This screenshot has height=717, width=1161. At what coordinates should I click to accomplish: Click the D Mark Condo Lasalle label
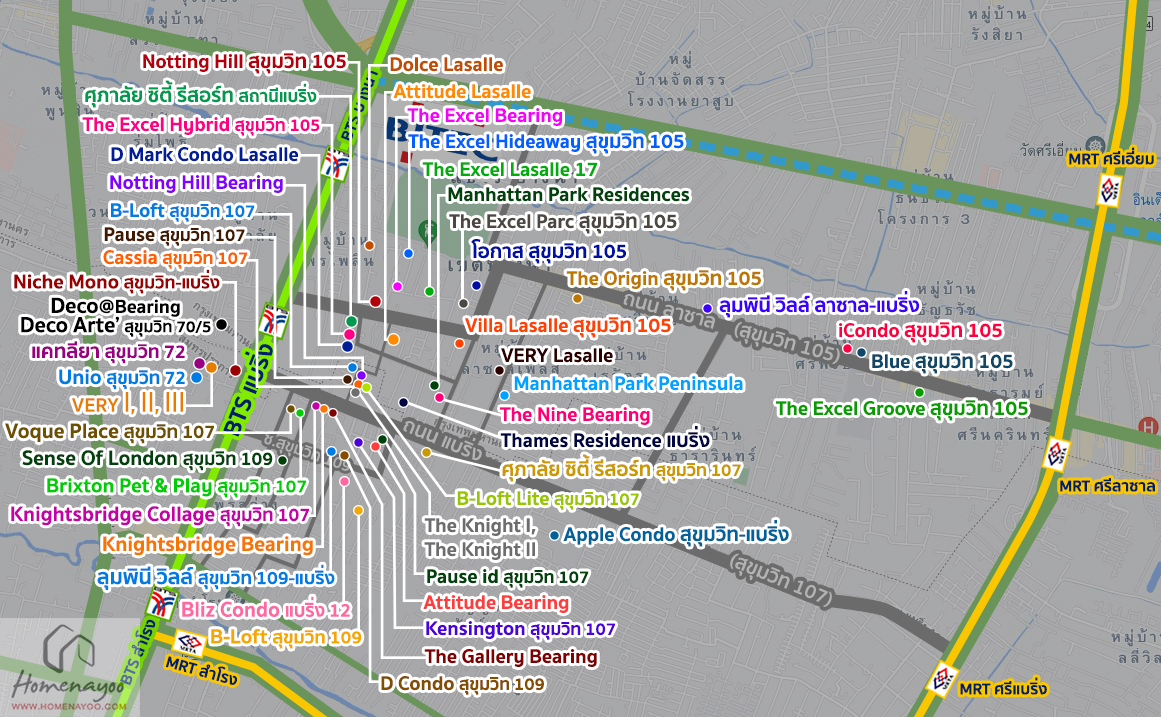(x=204, y=155)
